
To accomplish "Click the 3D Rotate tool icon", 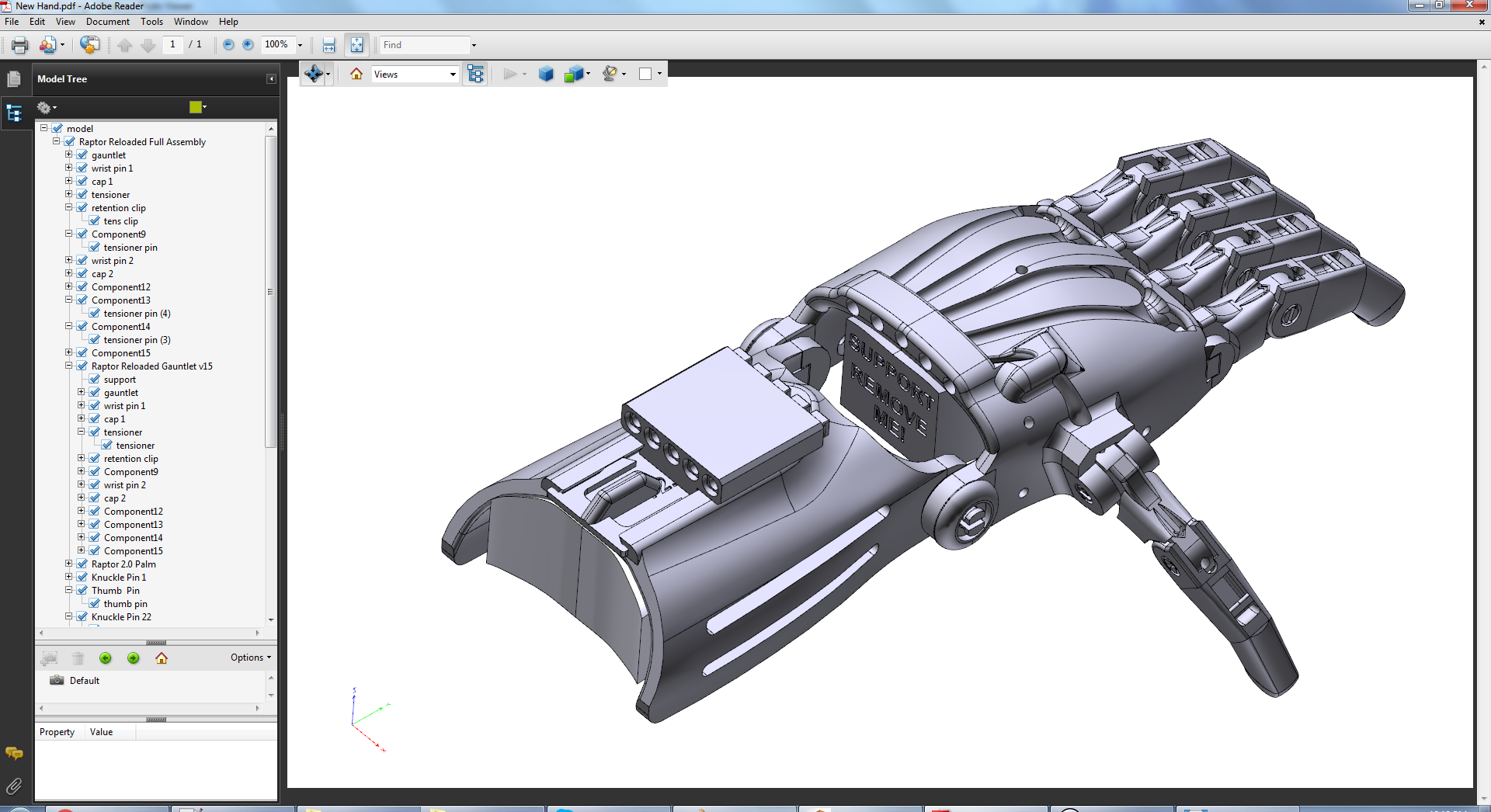I will click(313, 74).
